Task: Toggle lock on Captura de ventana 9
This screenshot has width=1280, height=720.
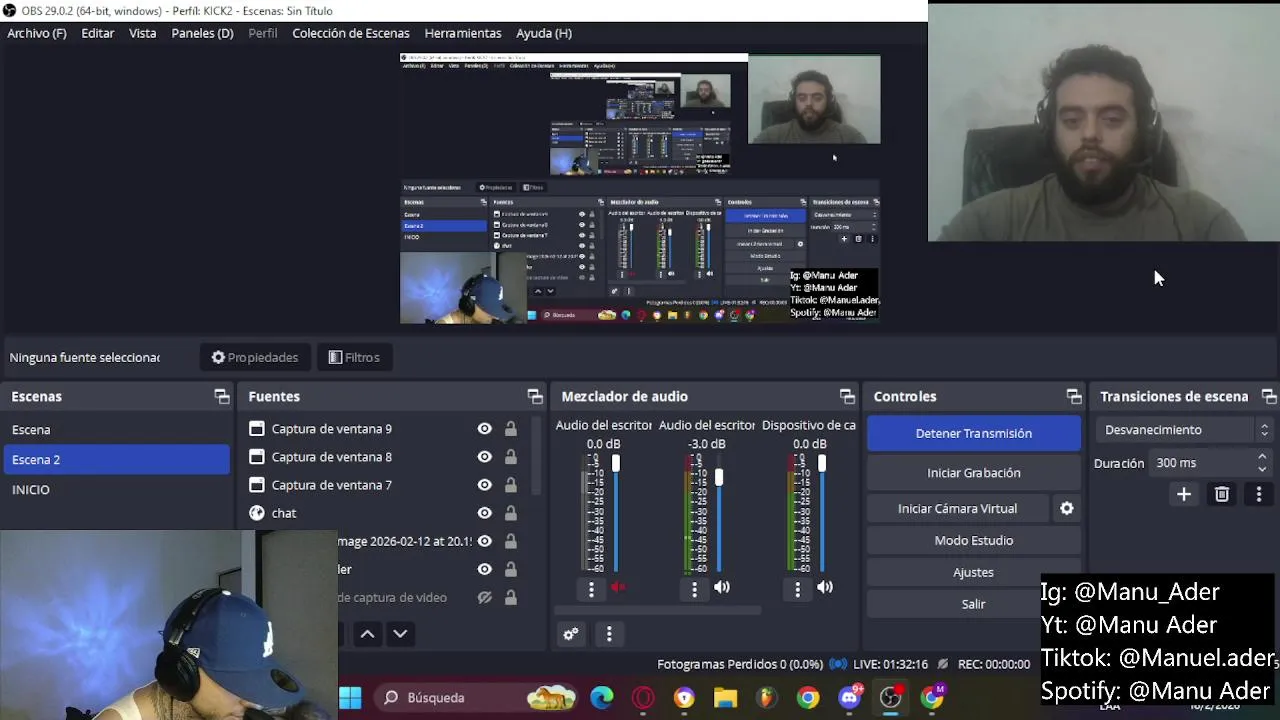Action: click(x=510, y=429)
